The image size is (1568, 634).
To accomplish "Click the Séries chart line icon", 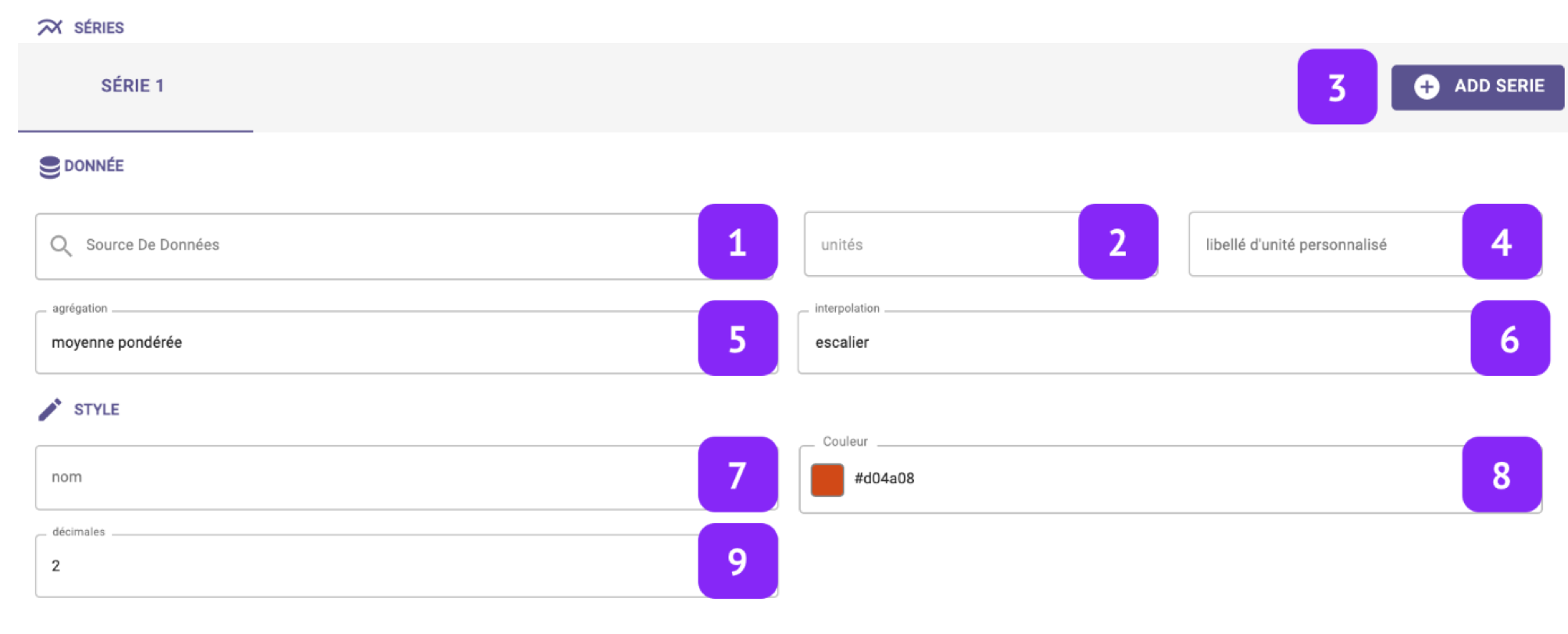I will click(49, 27).
